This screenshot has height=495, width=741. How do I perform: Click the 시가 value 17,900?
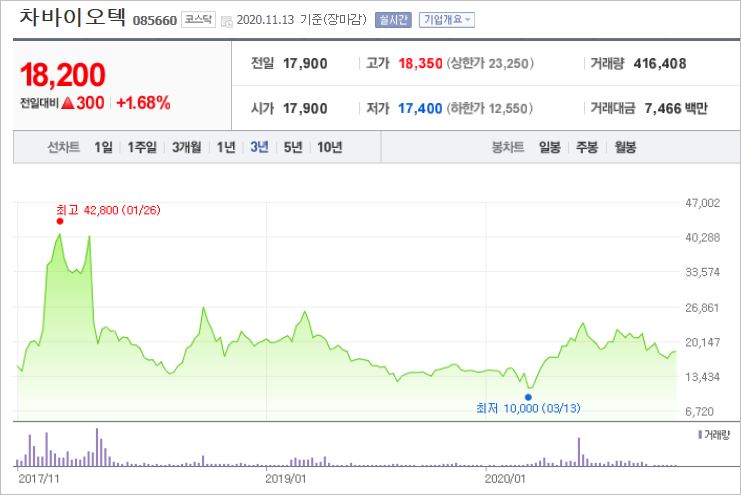coord(305,109)
